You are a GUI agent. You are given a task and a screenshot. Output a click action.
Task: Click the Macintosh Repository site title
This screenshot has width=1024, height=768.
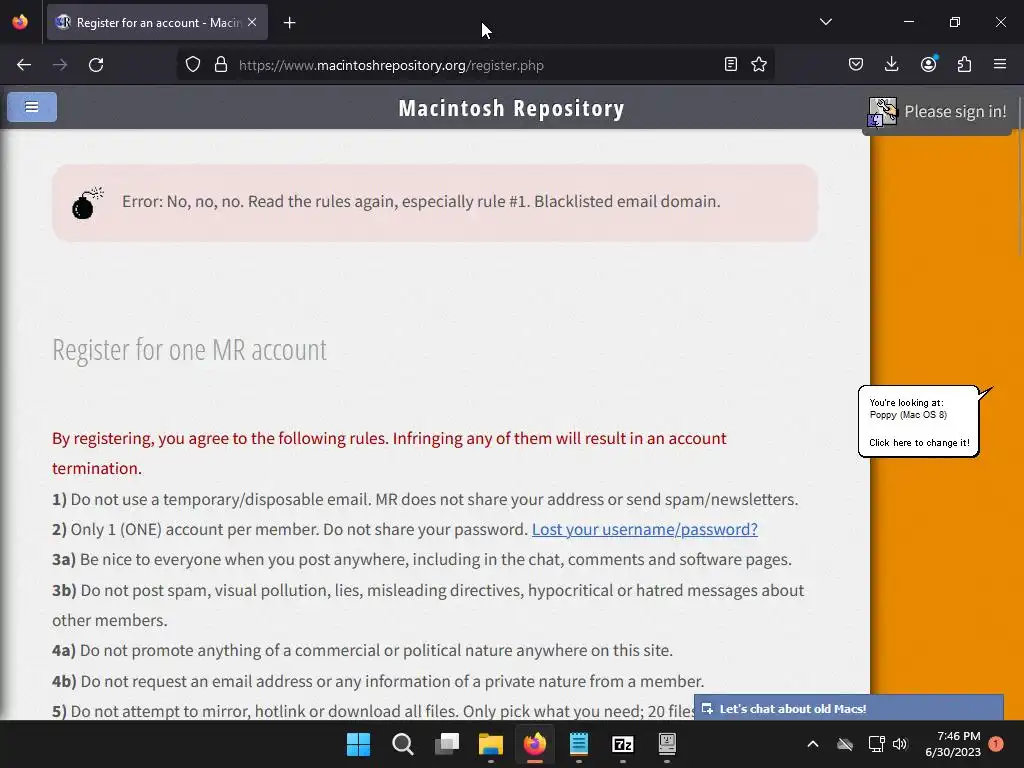tap(511, 108)
